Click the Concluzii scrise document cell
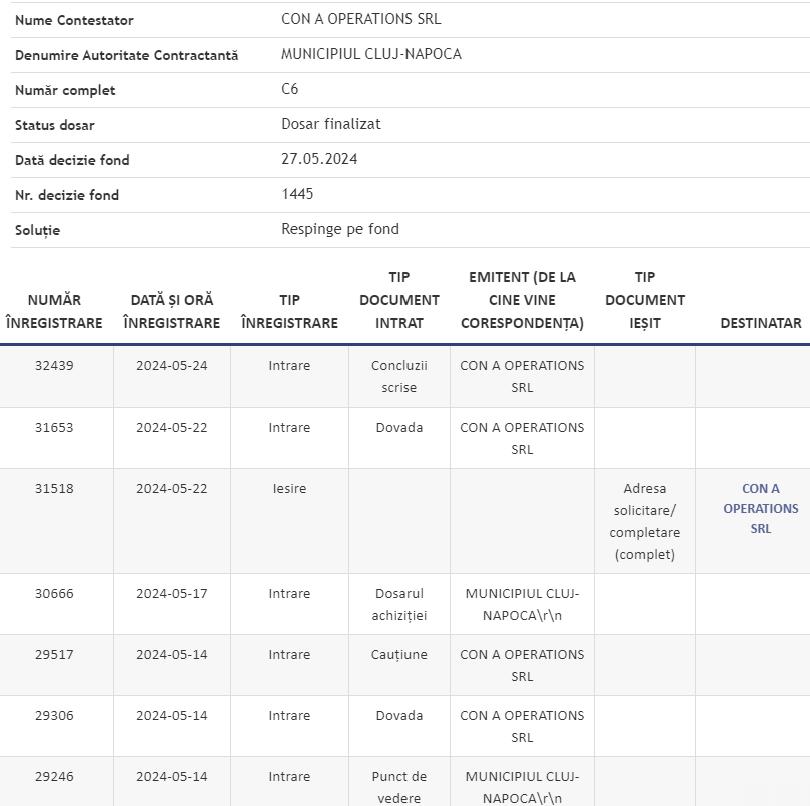This screenshot has width=810, height=806. click(x=399, y=376)
